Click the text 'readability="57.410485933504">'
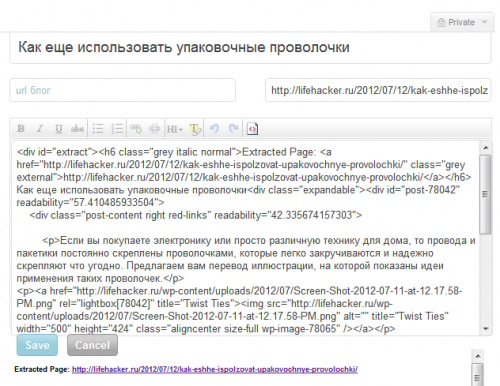The width and height of the screenshot is (500, 386). (90, 202)
